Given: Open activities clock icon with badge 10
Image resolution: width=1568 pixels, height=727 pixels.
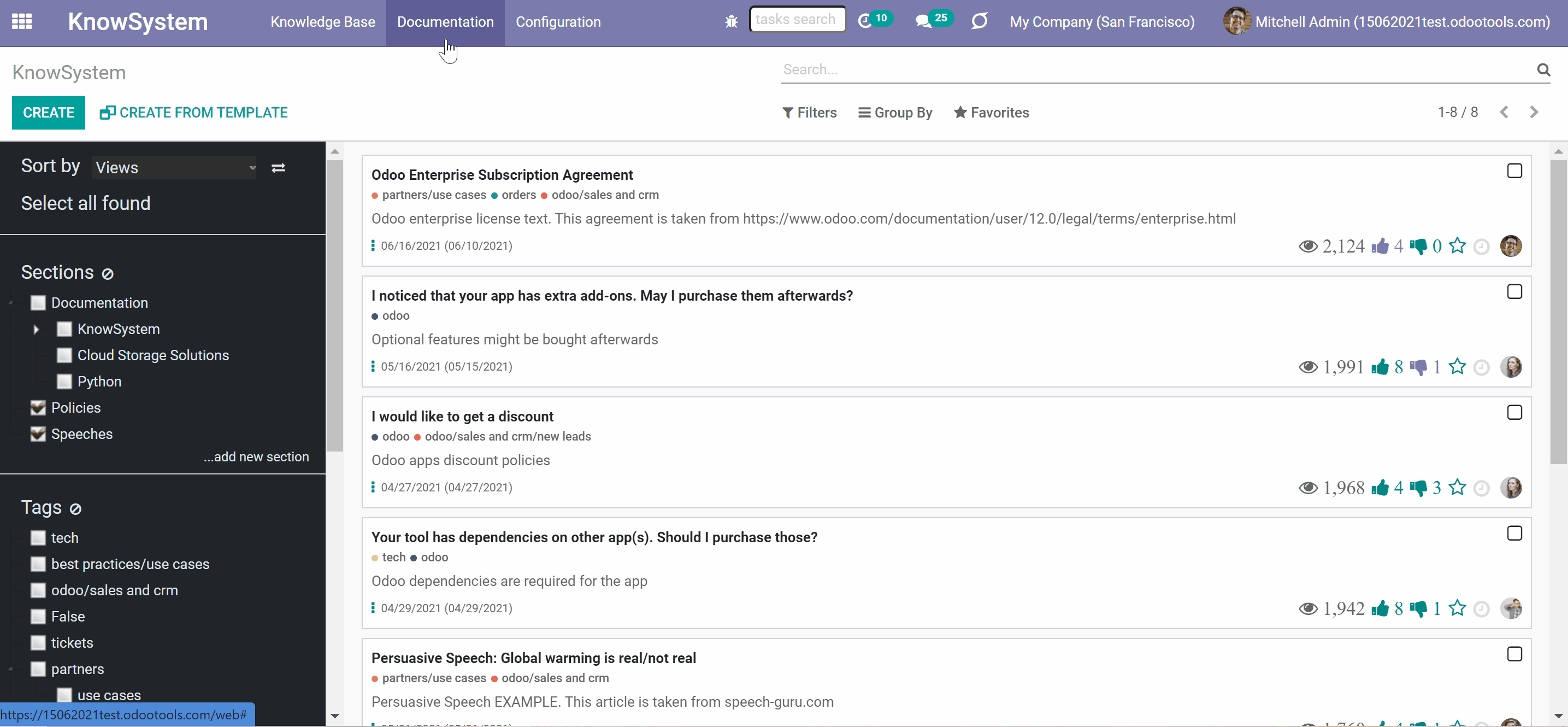Looking at the screenshot, I should [x=874, y=21].
